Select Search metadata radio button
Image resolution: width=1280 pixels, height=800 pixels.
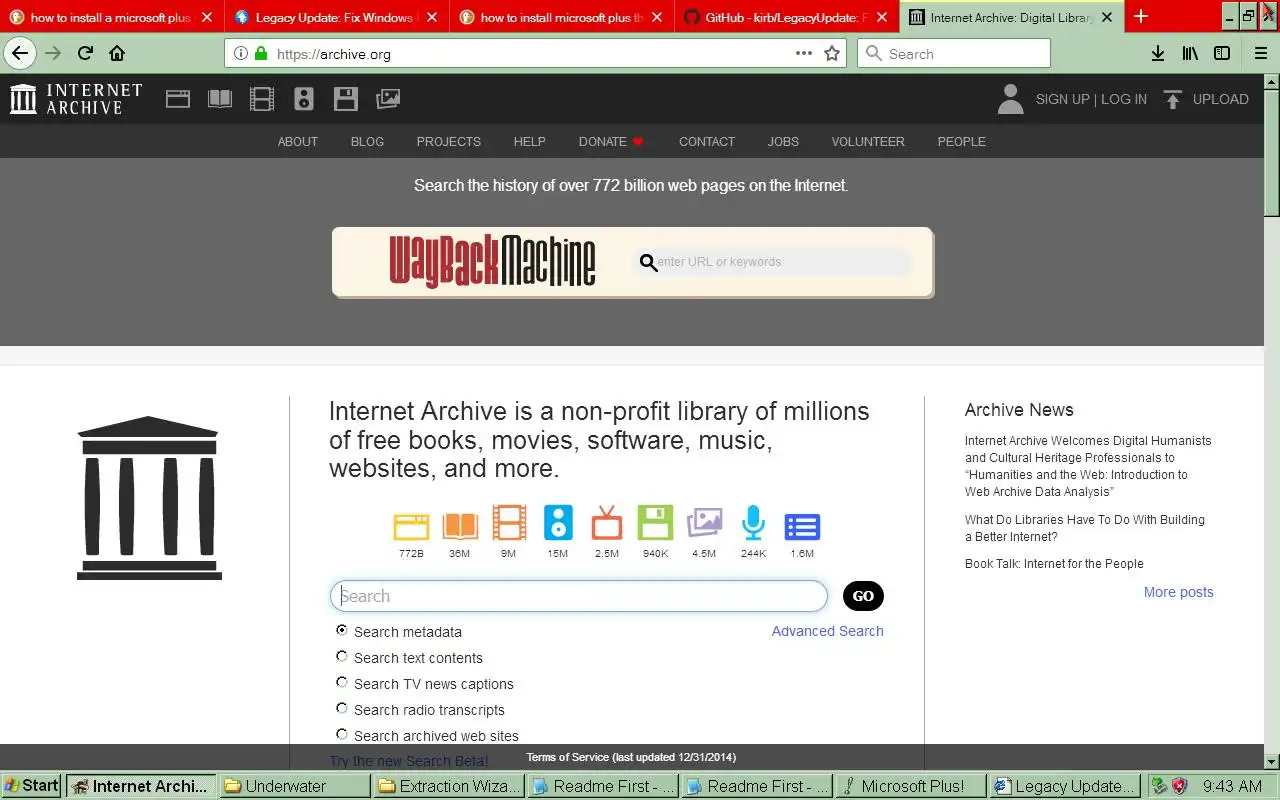click(342, 630)
